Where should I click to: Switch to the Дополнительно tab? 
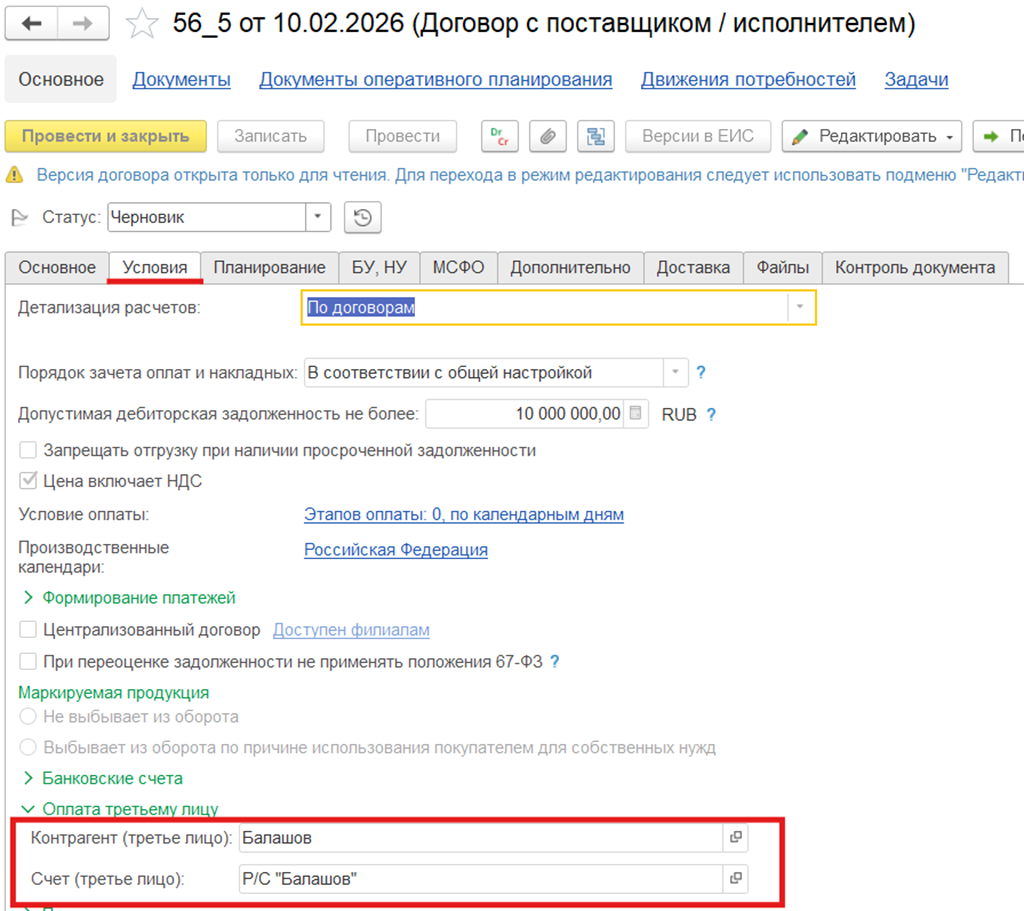click(x=570, y=267)
